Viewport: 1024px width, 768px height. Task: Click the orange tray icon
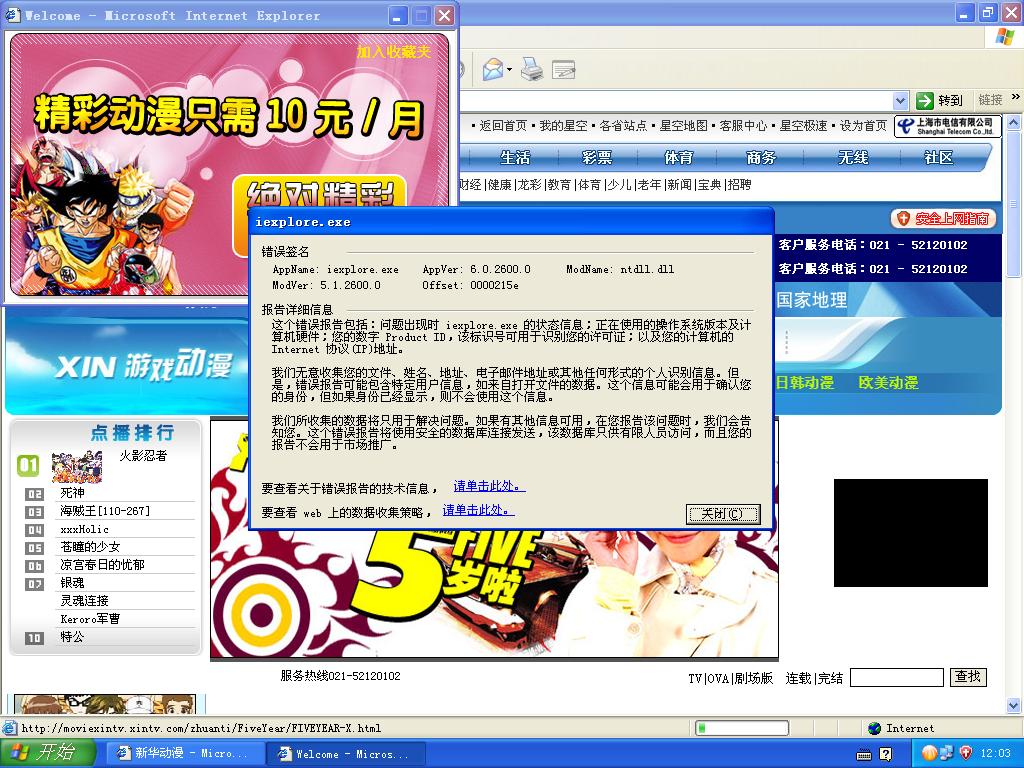point(929,754)
